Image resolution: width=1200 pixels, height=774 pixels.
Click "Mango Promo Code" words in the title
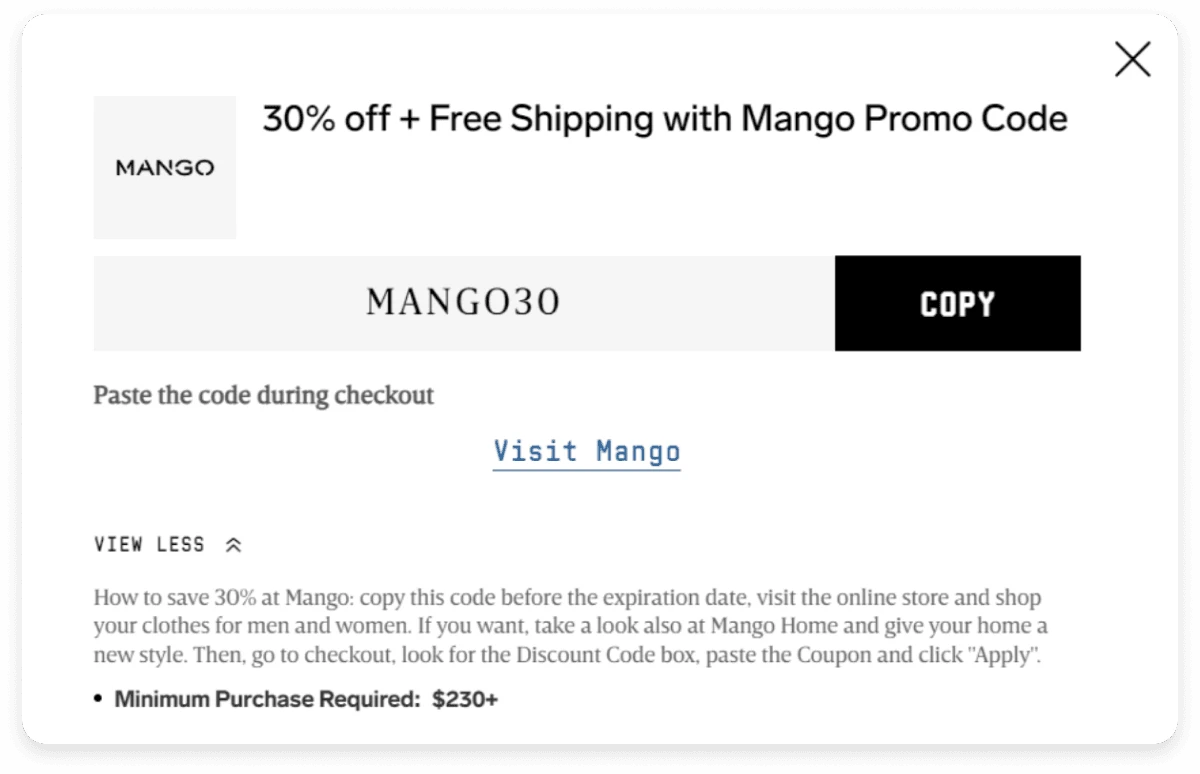(x=904, y=119)
